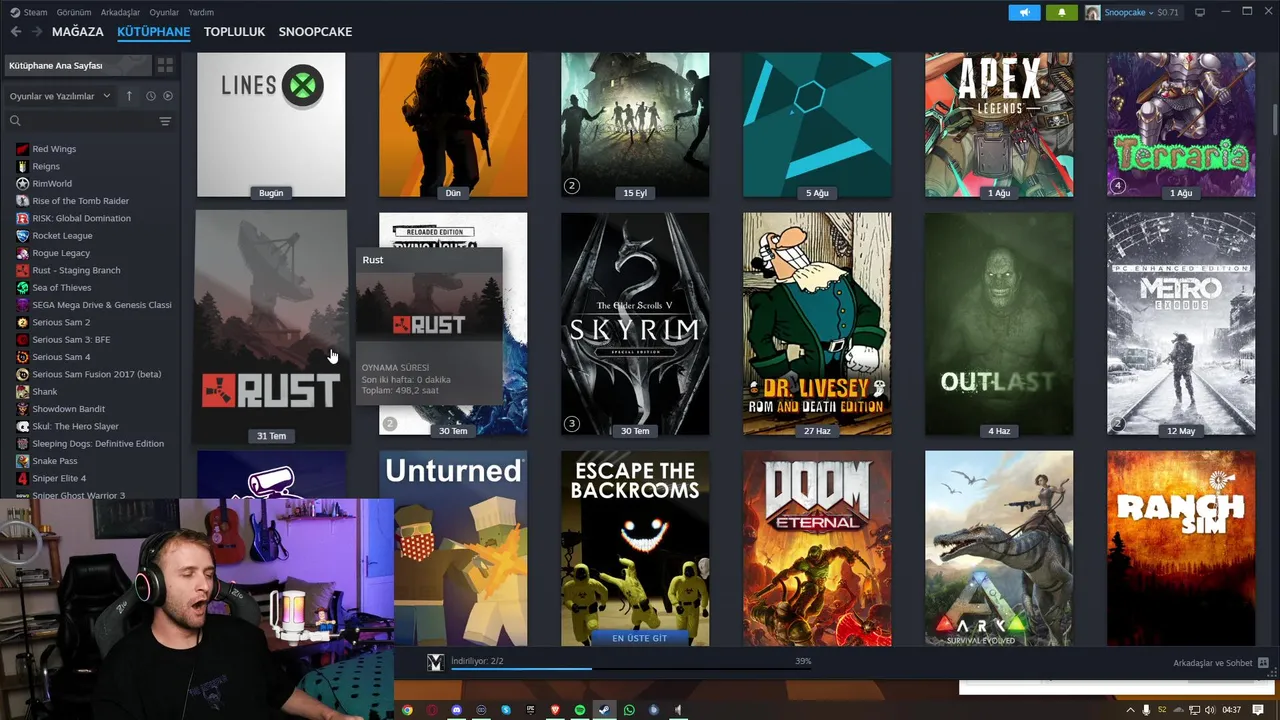
Task: Open the Dr. Livesey game cover
Action: [817, 324]
